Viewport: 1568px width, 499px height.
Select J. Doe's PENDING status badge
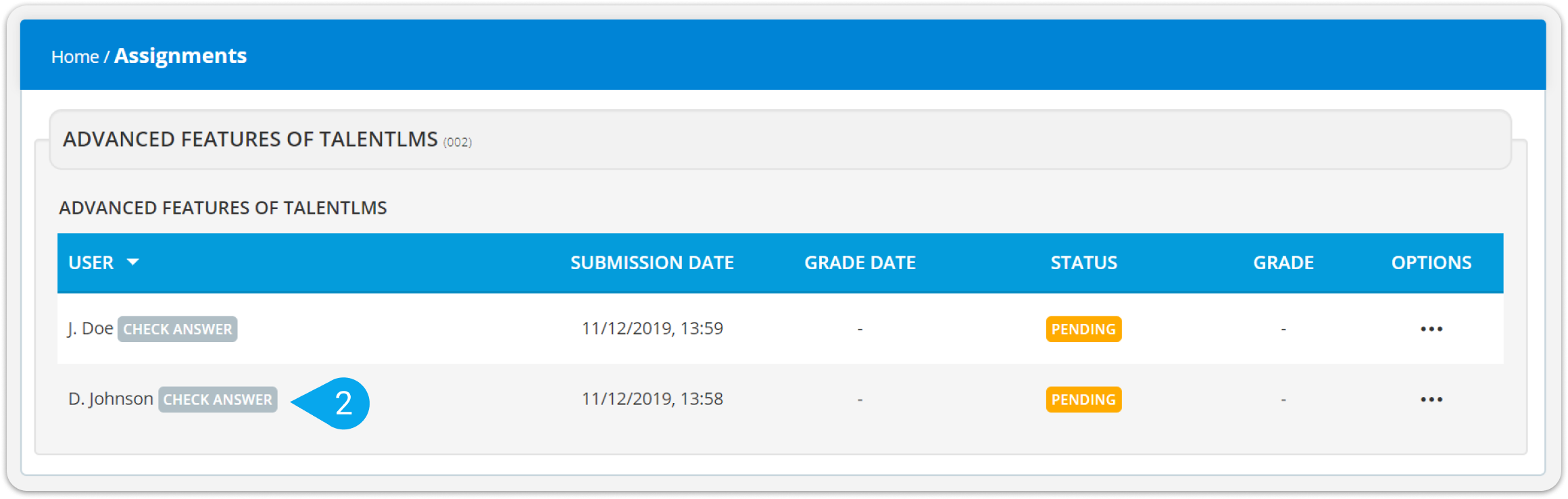click(x=1083, y=329)
